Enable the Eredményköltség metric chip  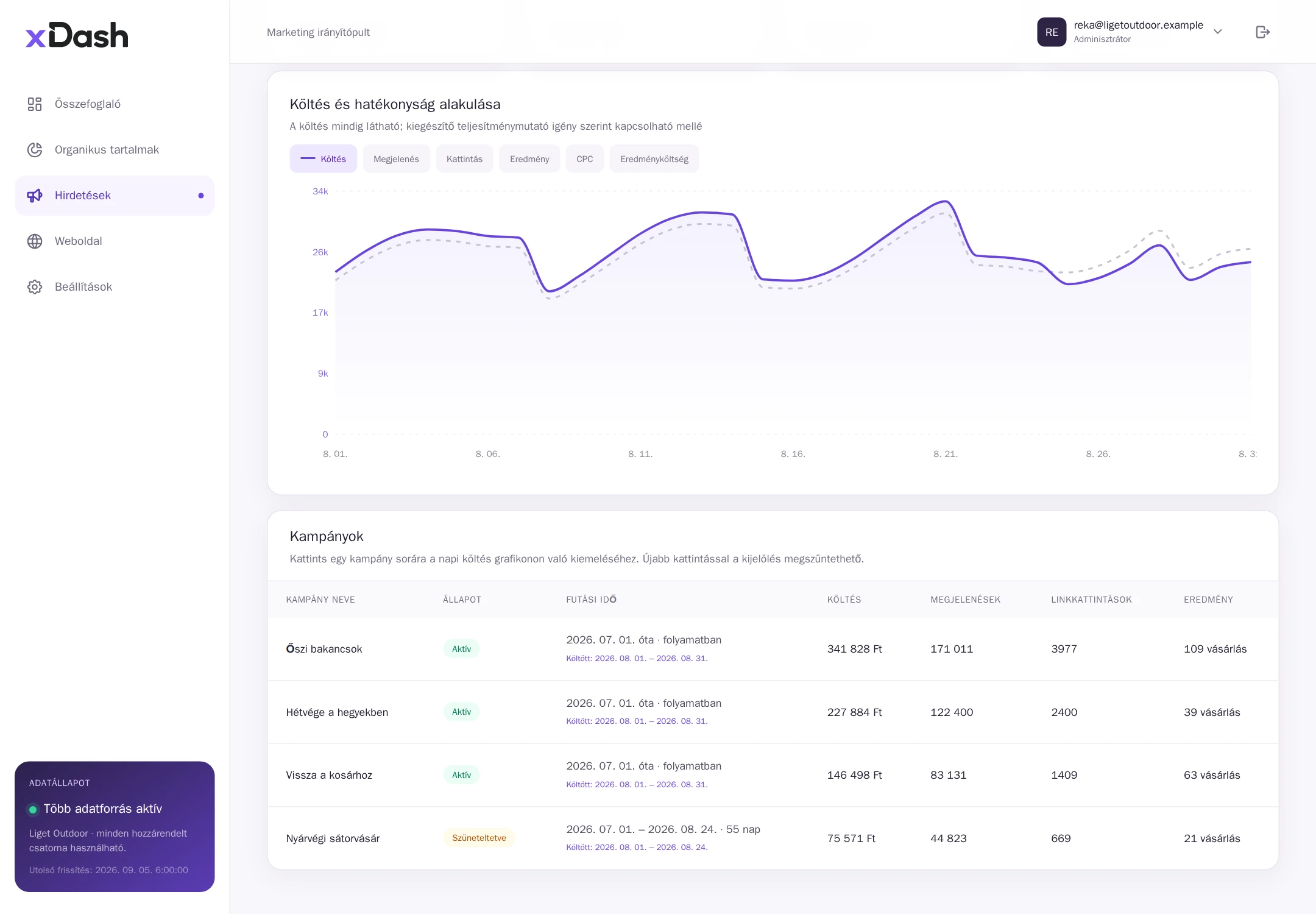pos(654,159)
